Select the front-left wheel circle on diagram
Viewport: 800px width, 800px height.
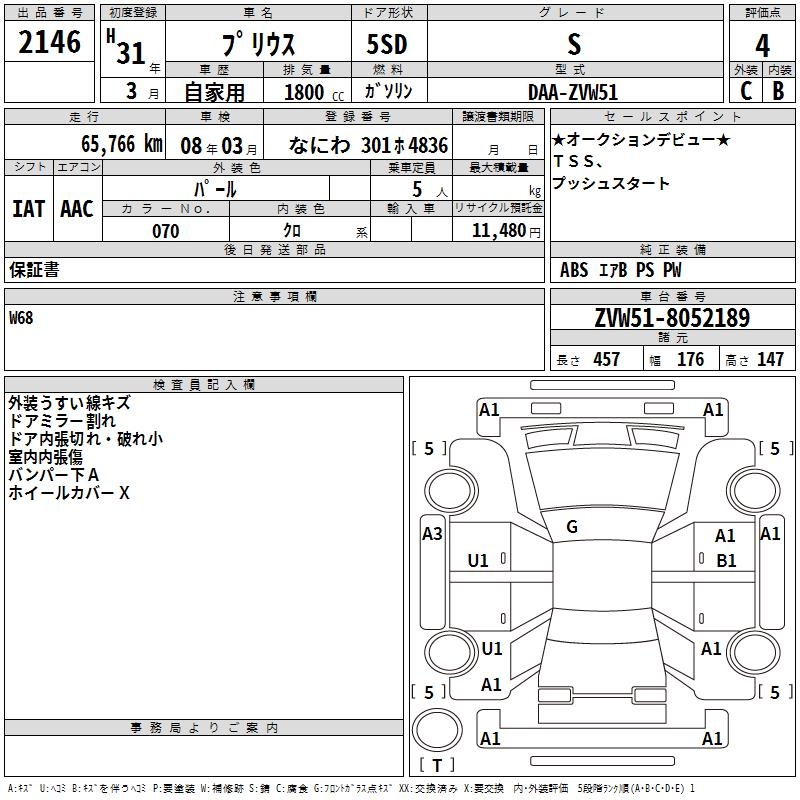pos(451,490)
